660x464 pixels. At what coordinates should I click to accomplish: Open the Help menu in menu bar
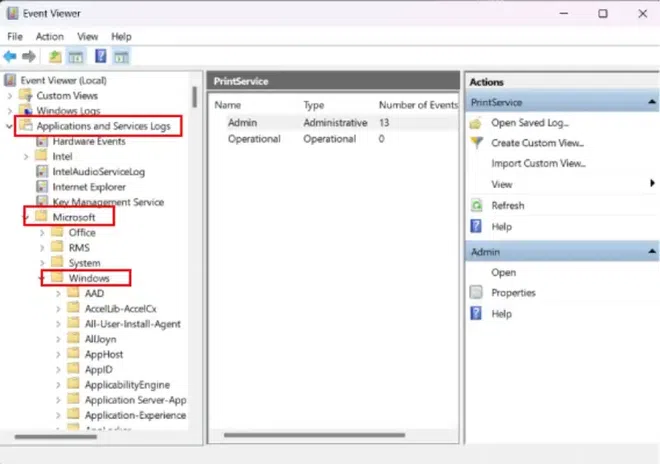tap(121, 37)
